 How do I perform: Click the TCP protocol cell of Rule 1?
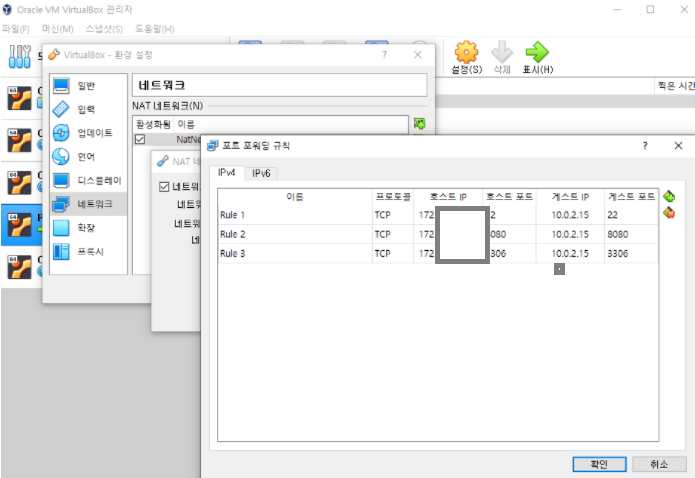click(393, 215)
